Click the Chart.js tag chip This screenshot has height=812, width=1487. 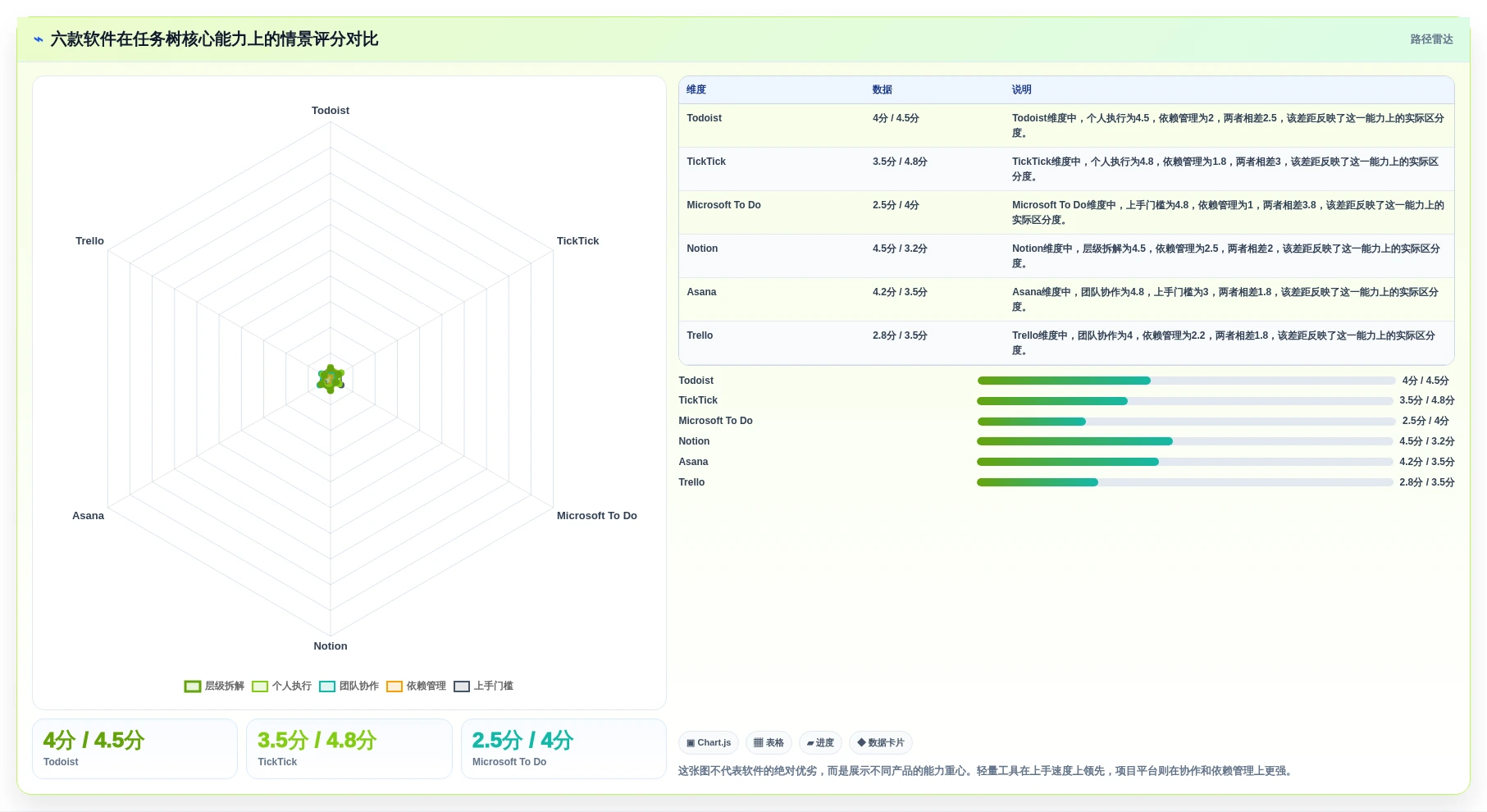(x=709, y=743)
